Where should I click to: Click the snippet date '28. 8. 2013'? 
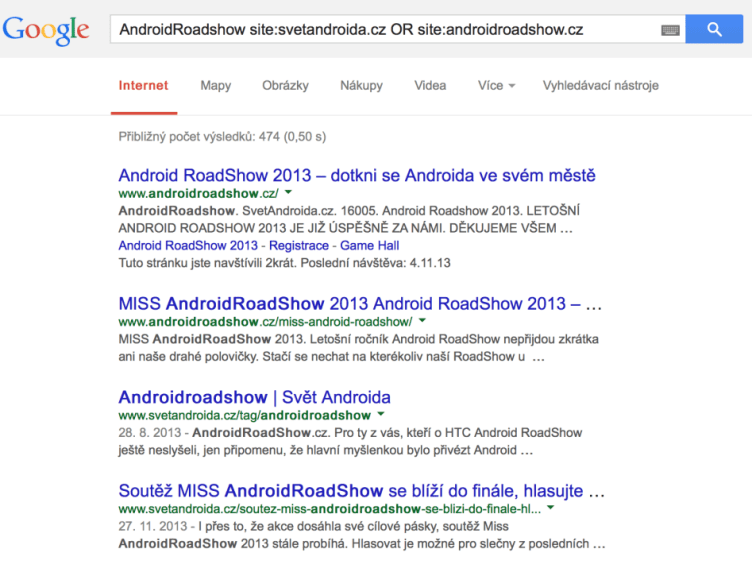point(150,433)
